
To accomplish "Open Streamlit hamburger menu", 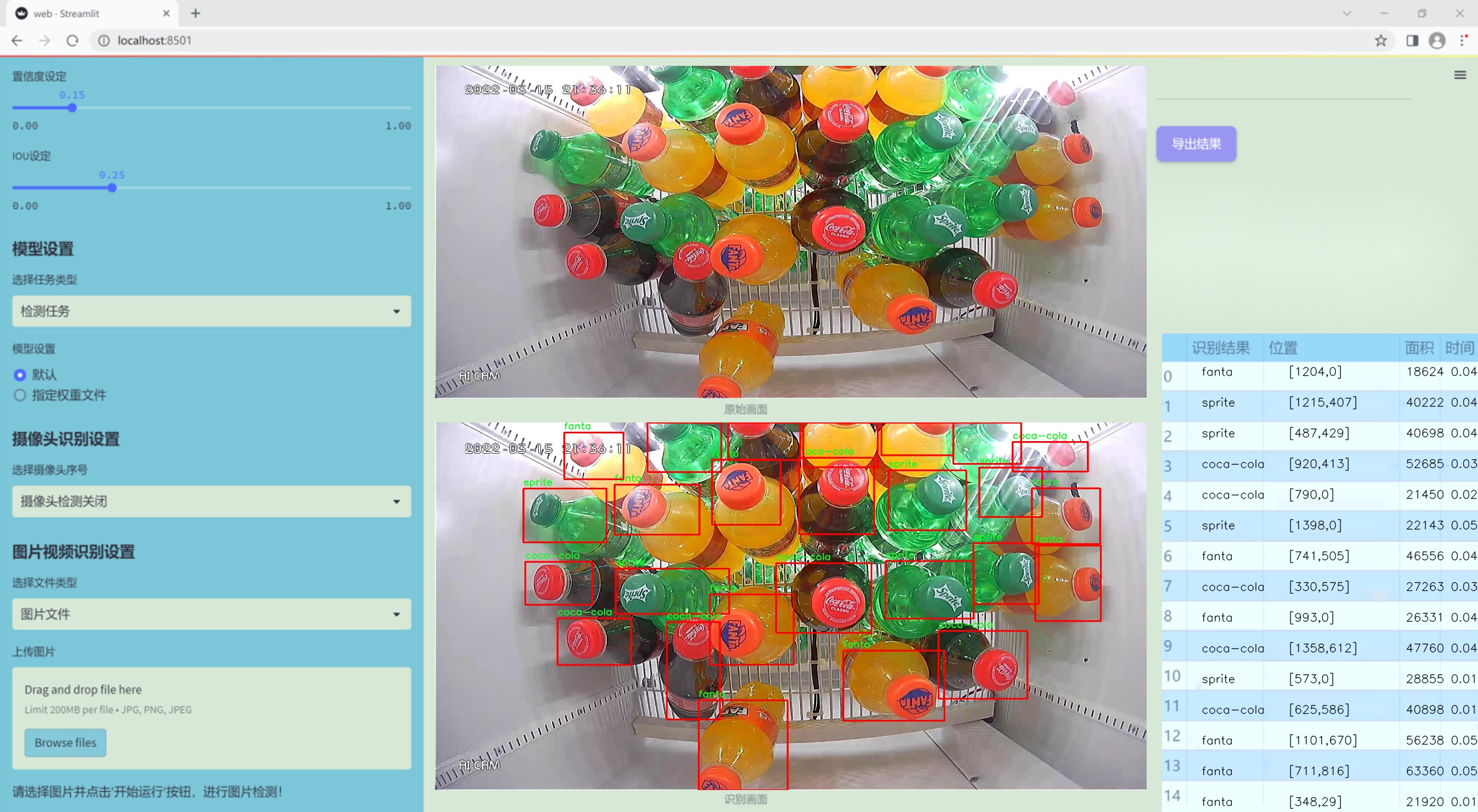I will click(1460, 75).
